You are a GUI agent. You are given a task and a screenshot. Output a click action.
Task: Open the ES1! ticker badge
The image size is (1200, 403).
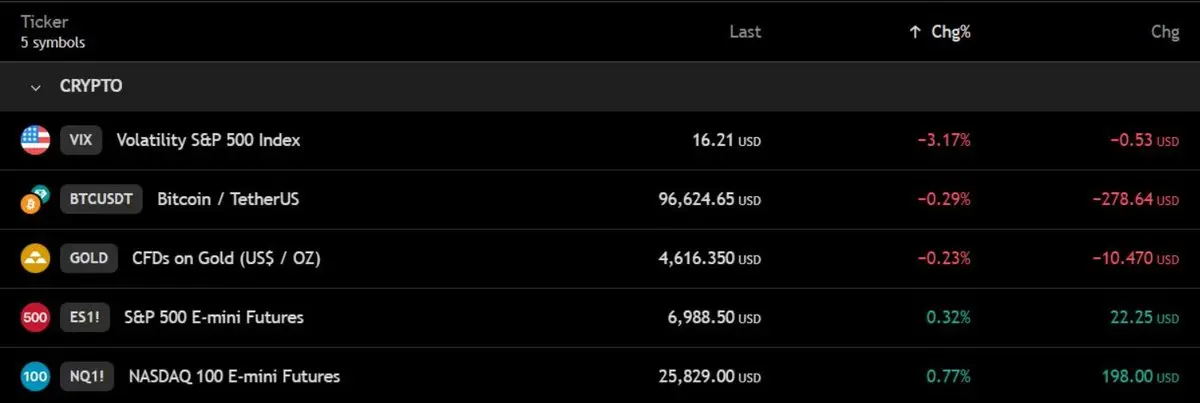(85, 317)
